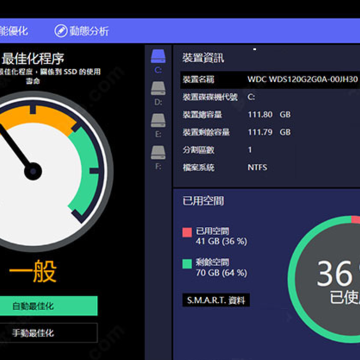Click device name WDC WDS120G2G0A-00JH30
360x360 pixels.
click(x=303, y=80)
